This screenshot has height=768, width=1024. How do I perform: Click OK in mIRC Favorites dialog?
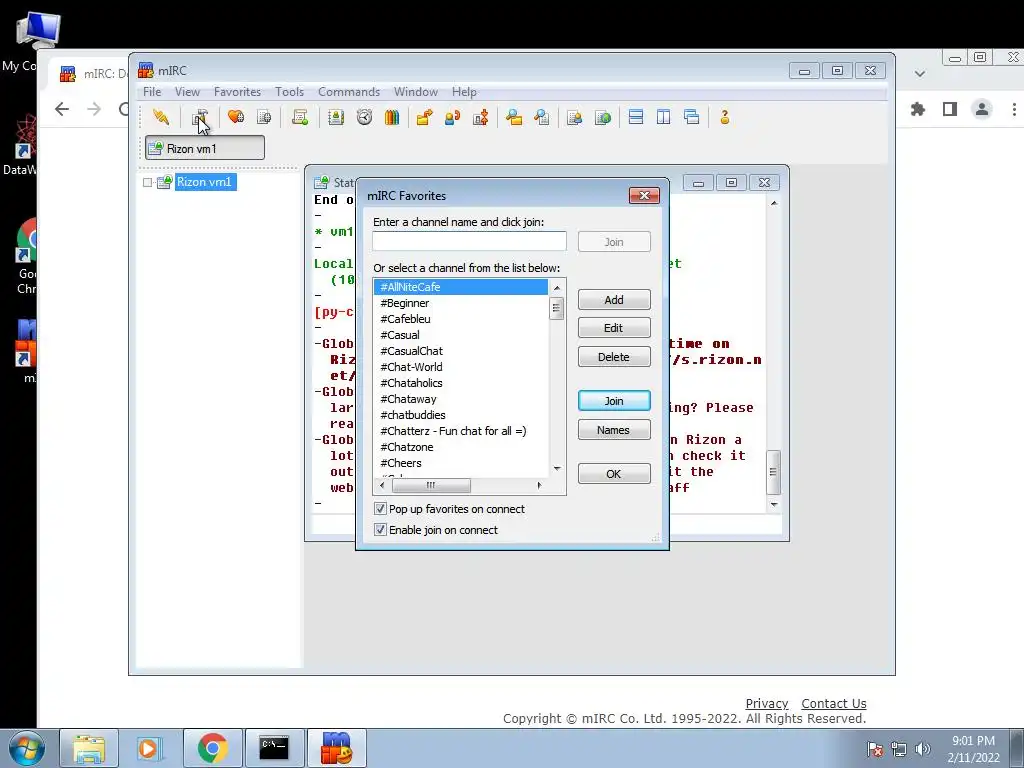coord(614,473)
